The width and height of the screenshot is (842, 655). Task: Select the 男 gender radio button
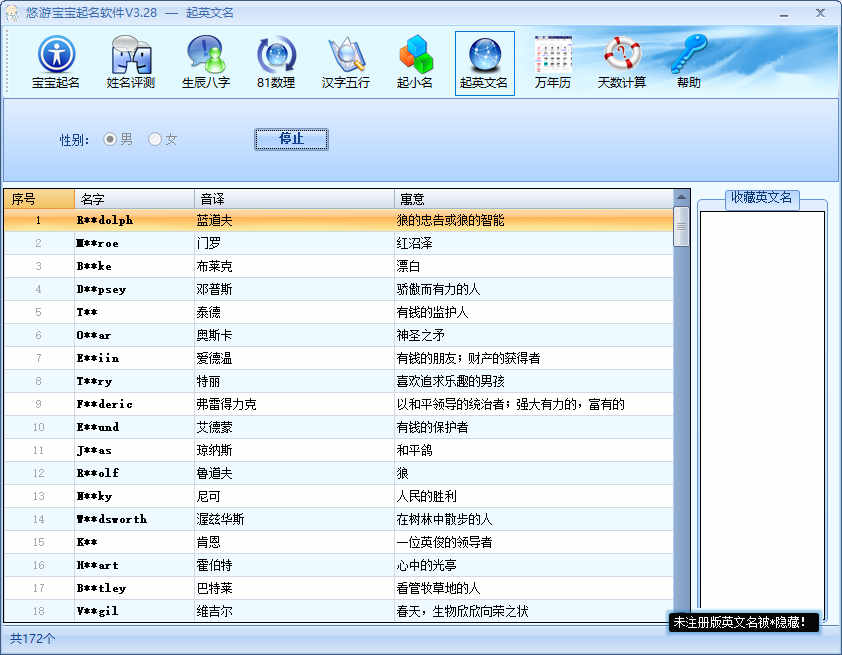[110, 139]
